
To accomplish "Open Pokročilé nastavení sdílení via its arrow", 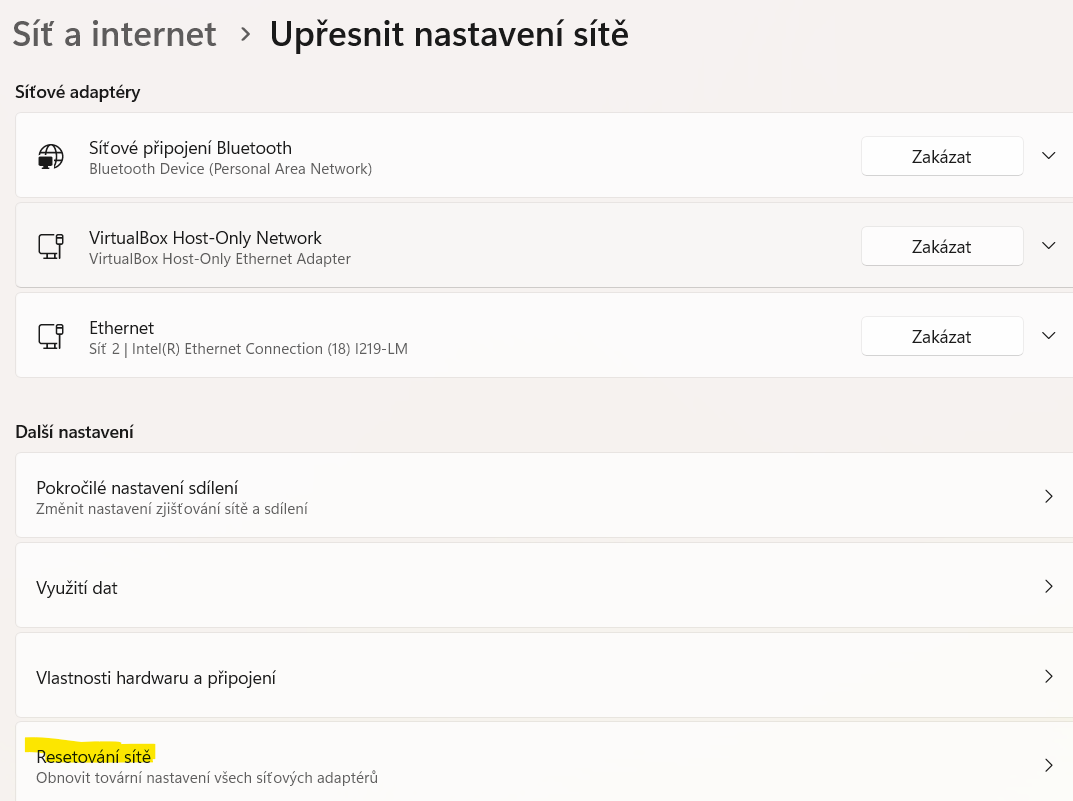I will [x=1048, y=497].
